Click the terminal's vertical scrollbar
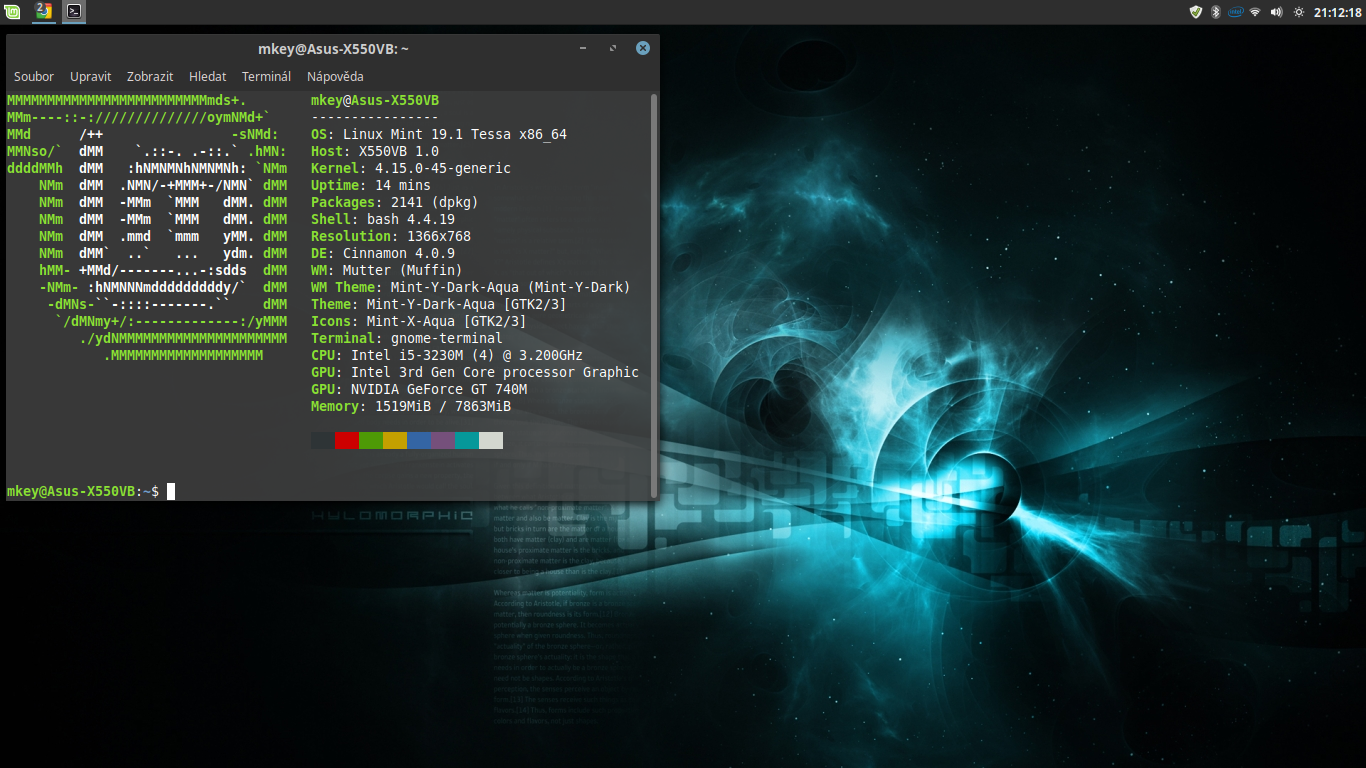The height and width of the screenshot is (768, 1366). click(x=654, y=290)
